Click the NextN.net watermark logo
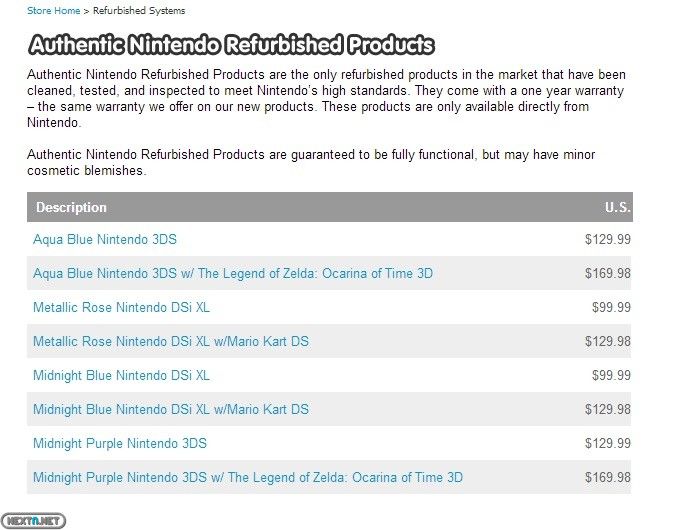 click(x=33, y=521)
